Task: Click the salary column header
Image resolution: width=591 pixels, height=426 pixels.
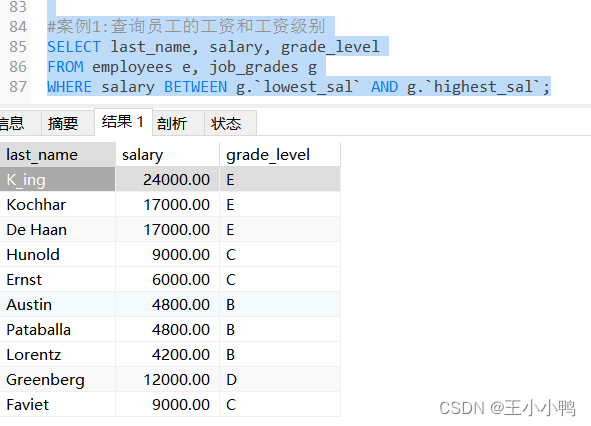Action: coord(167,155)
